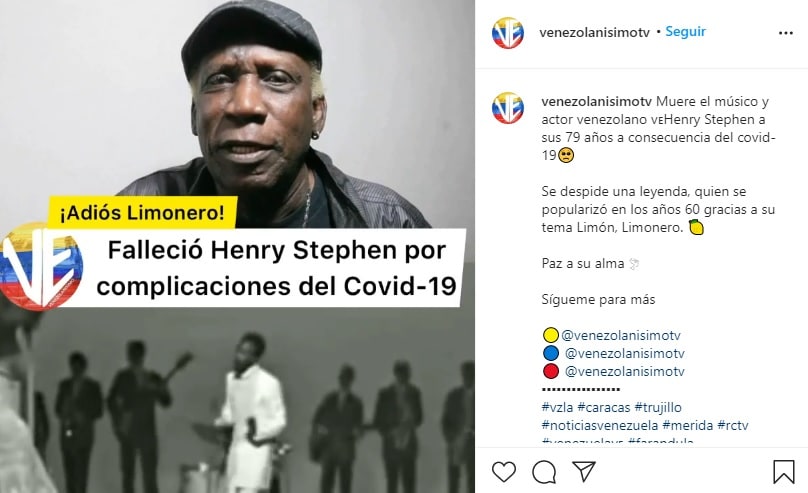Open the three-dot more options menu
The height and width of the screenshot is (493, 808).
[x=785, y=33]
